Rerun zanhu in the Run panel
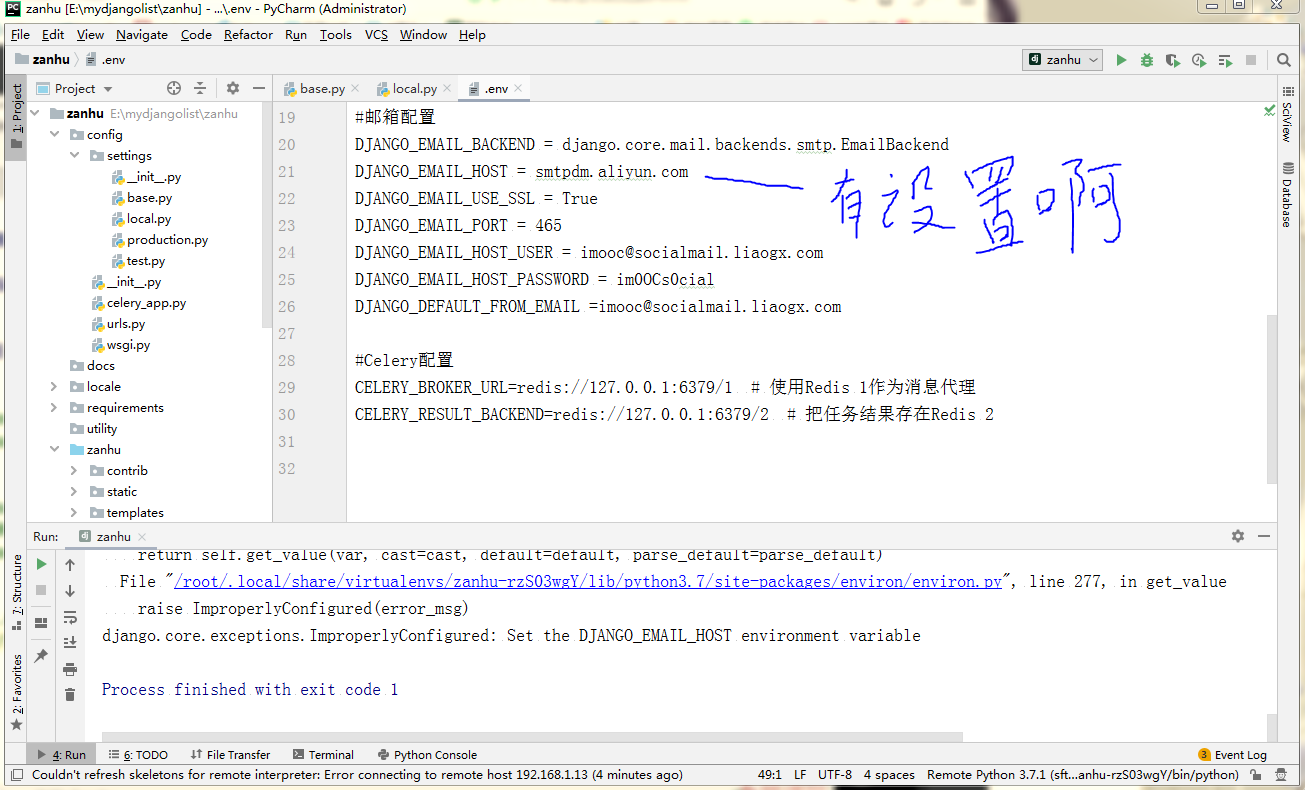 (41, 565)
